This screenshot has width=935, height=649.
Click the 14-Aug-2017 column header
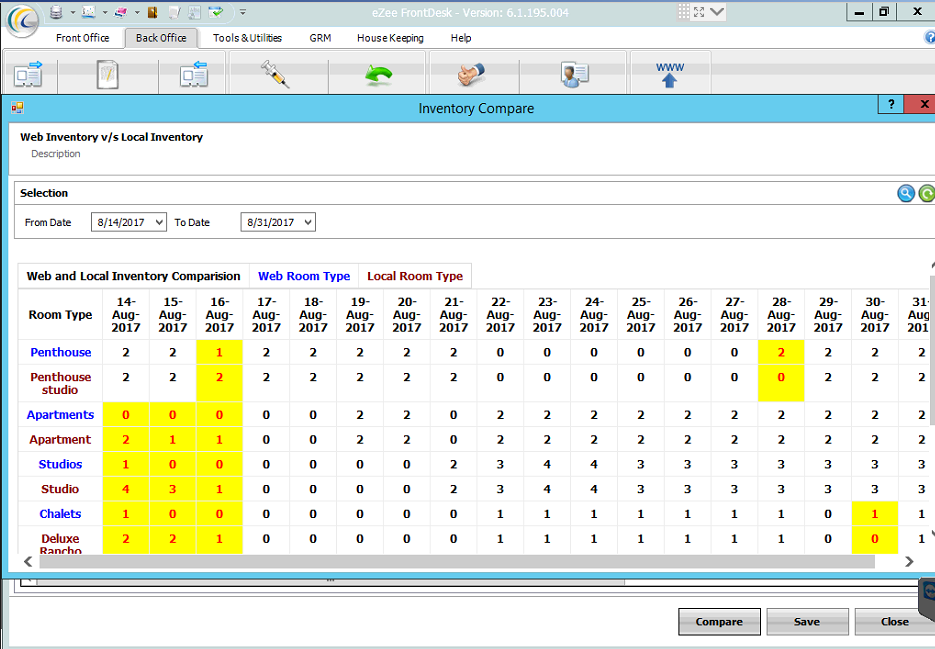(x=126, y=315)
